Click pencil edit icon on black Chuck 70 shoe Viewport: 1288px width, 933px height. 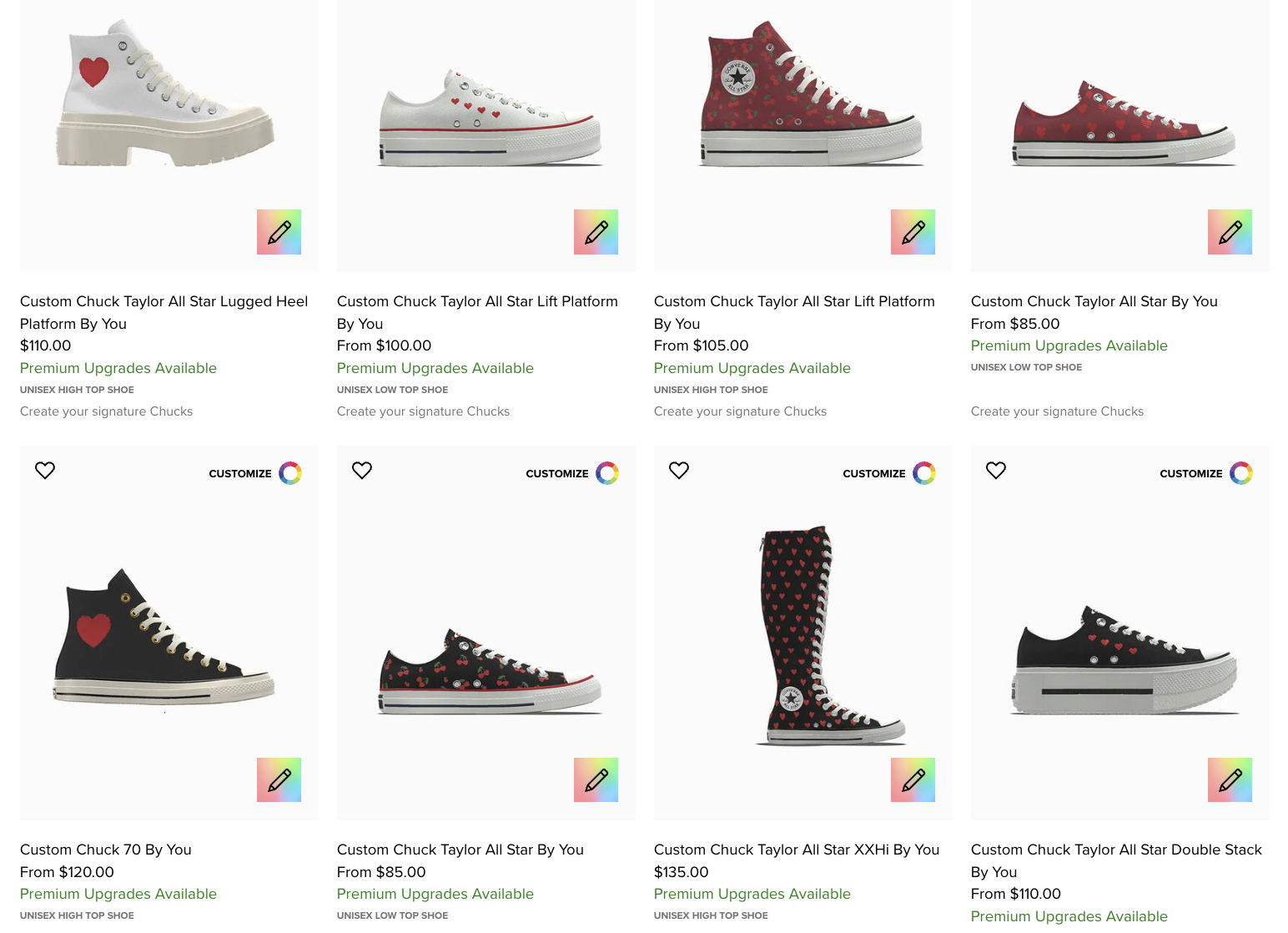pos(279,780)
